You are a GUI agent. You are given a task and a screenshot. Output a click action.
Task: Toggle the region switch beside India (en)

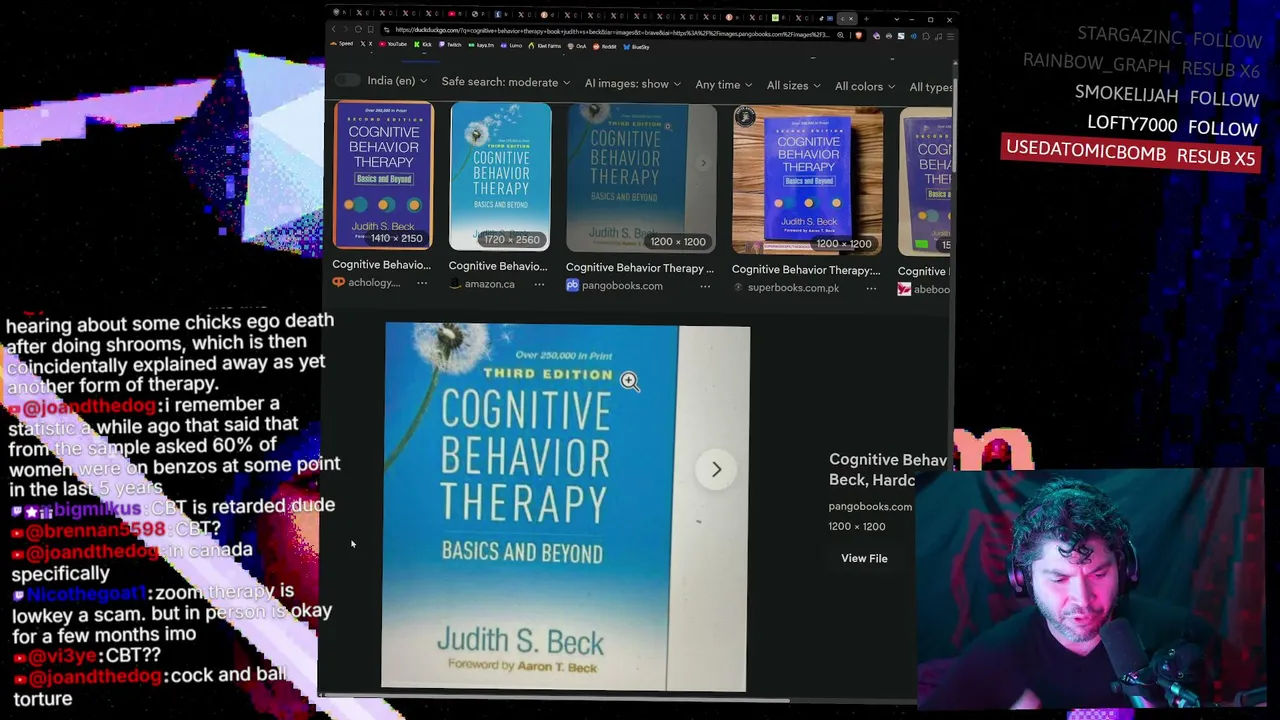346,80
